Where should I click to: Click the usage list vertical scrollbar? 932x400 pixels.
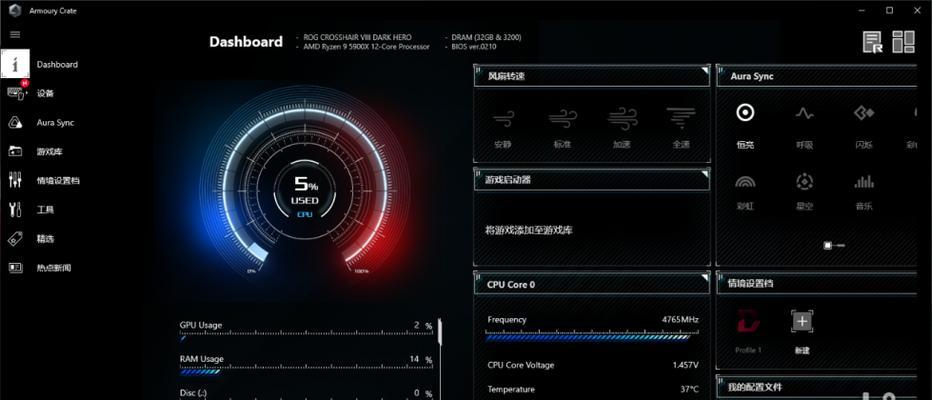(x=440, y=332)
